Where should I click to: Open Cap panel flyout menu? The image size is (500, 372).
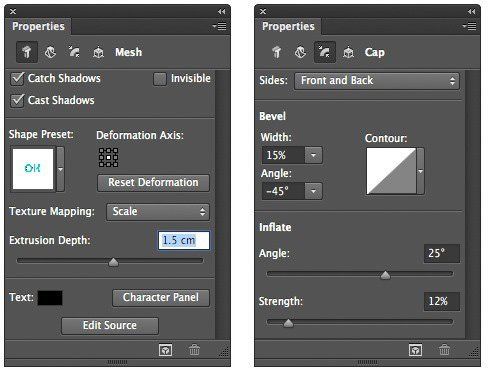click(x=469, y=26)
